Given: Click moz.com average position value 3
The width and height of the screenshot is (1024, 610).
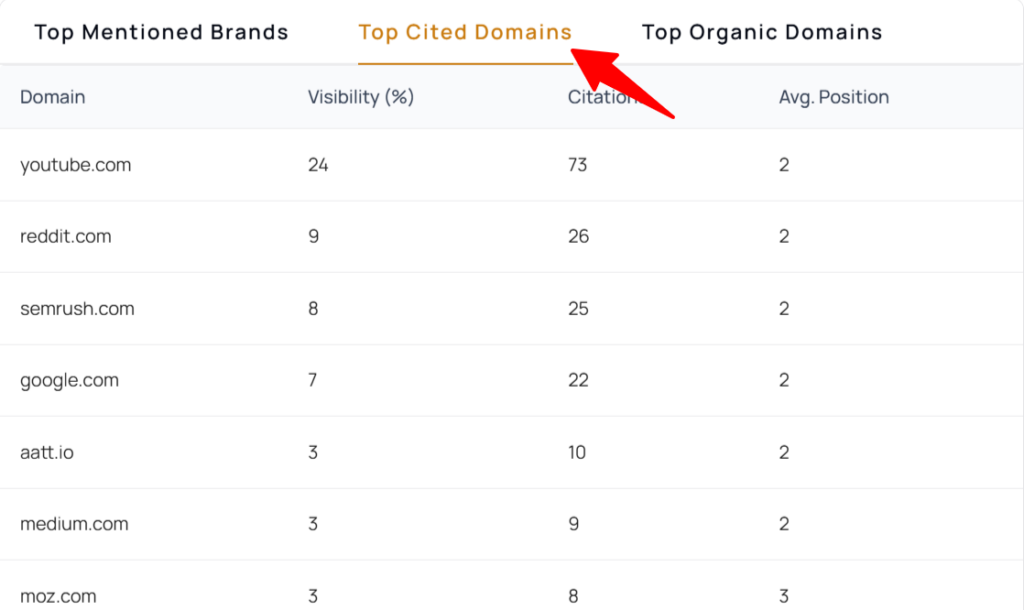Looking at the screenshot, I should point(784,596).
